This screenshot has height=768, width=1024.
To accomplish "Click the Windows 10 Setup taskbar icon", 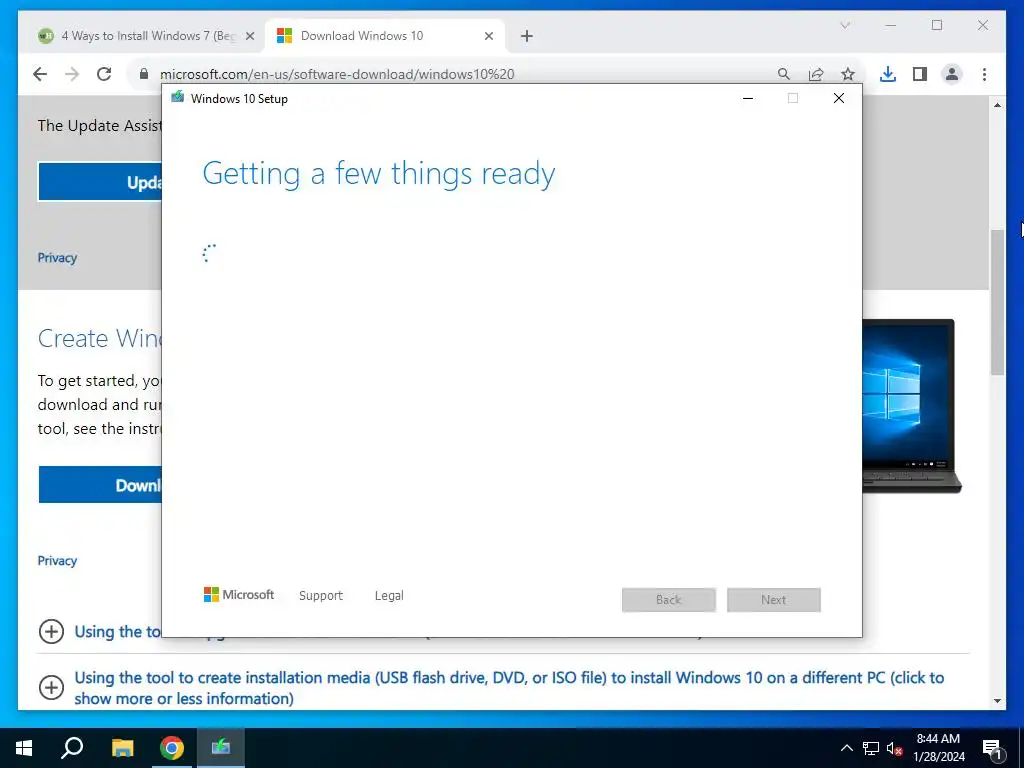I will click(221, 748).
